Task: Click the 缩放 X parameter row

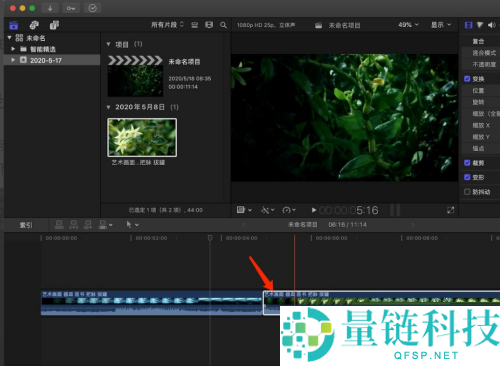Action: pyautogui.click(x=480, y=125)
